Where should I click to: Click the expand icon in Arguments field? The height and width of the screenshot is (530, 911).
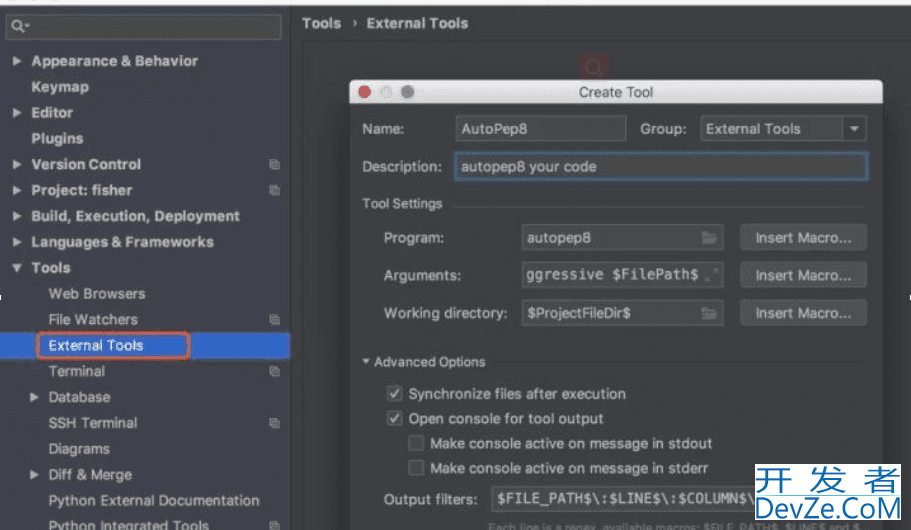pyautogui.click(x=711, y=275)
